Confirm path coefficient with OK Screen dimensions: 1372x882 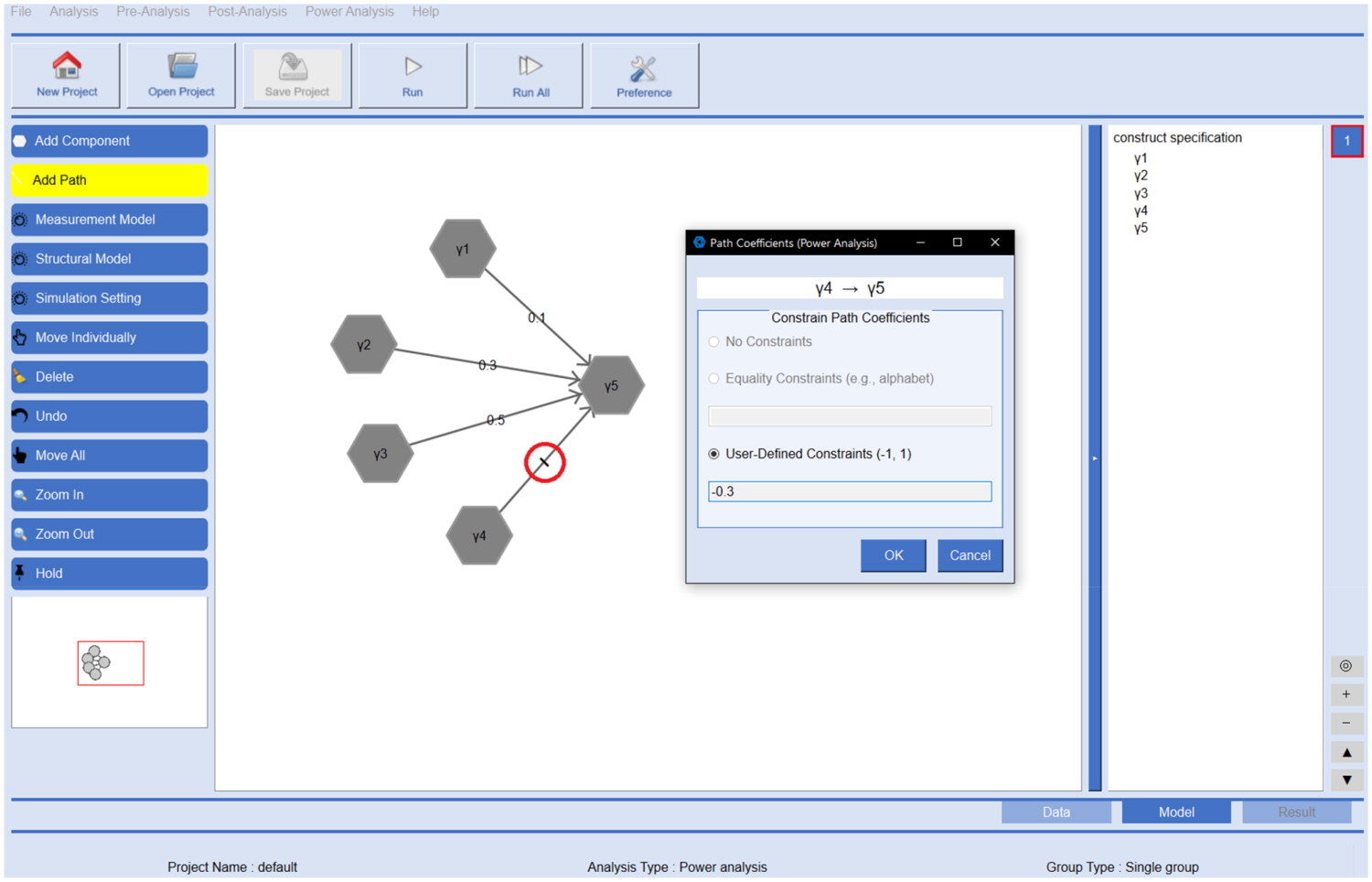pos(894,555)
